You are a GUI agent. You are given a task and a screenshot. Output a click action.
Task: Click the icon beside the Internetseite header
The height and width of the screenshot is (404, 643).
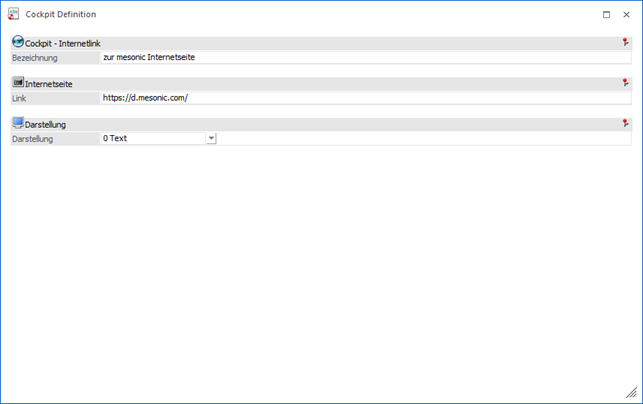click(x=18, y=84)
